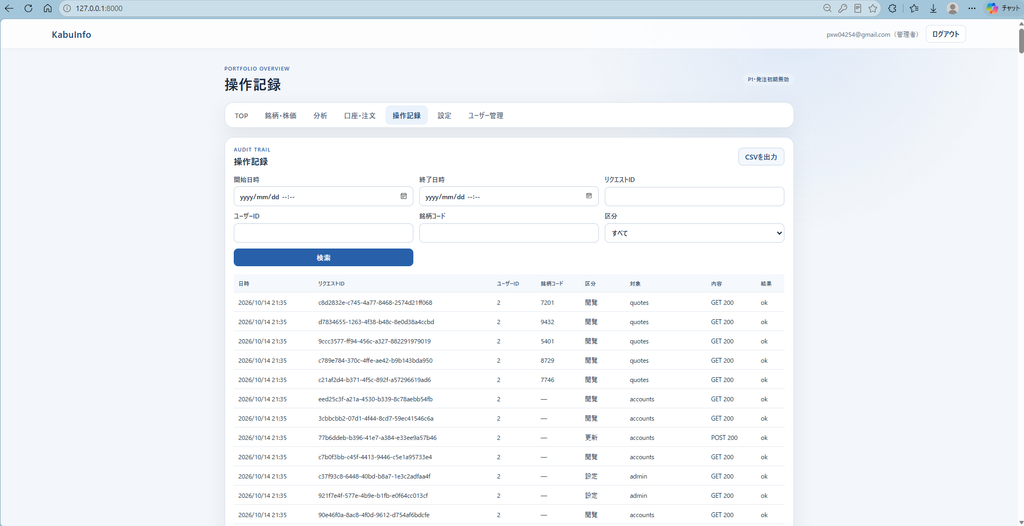Screen dimensions: 1024x526
Task: Click the ユーザーID input field
Action: pos(323,233)
